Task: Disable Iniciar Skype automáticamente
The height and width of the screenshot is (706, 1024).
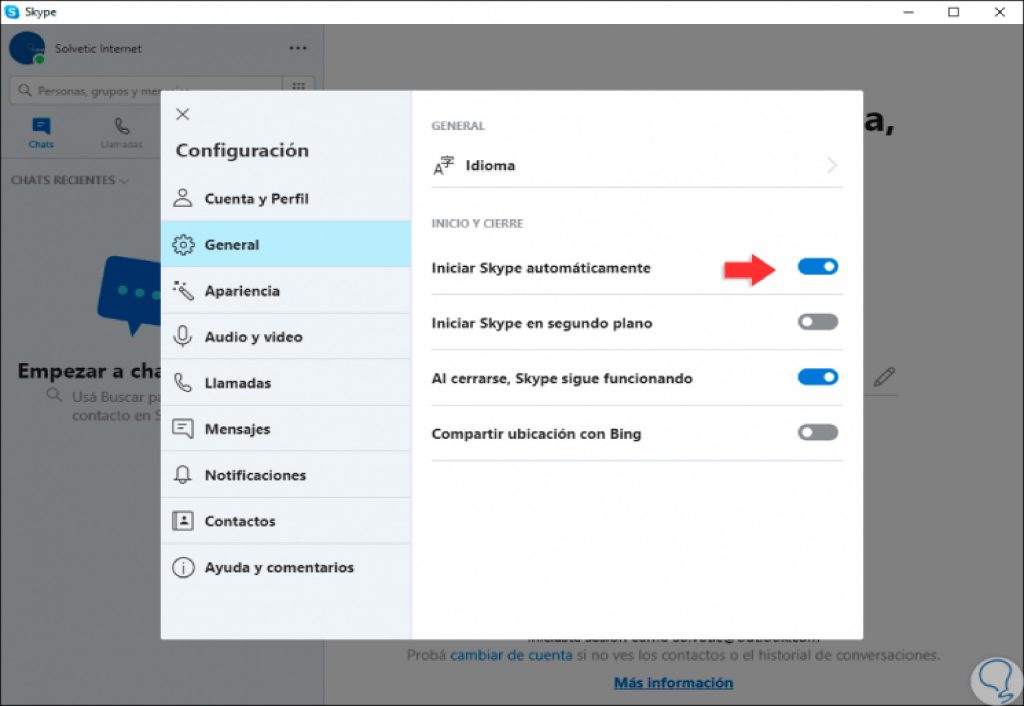Action: pos(818,266)
